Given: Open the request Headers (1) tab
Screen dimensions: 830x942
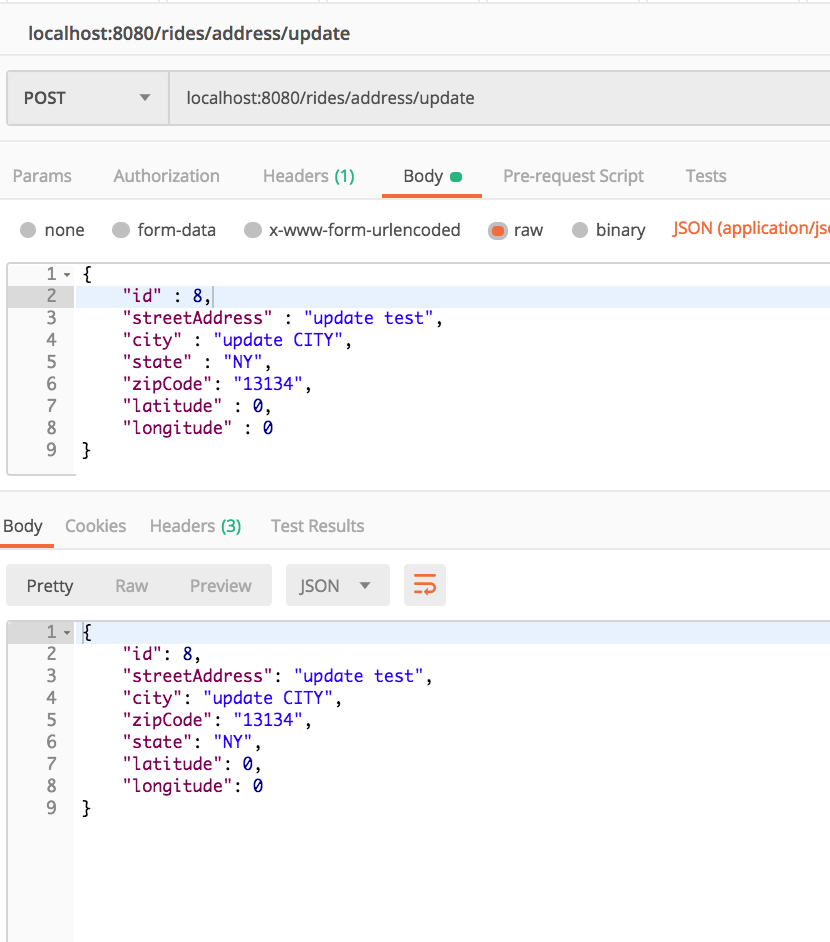Looking at the screenshot, I should [x=309, y=176].
